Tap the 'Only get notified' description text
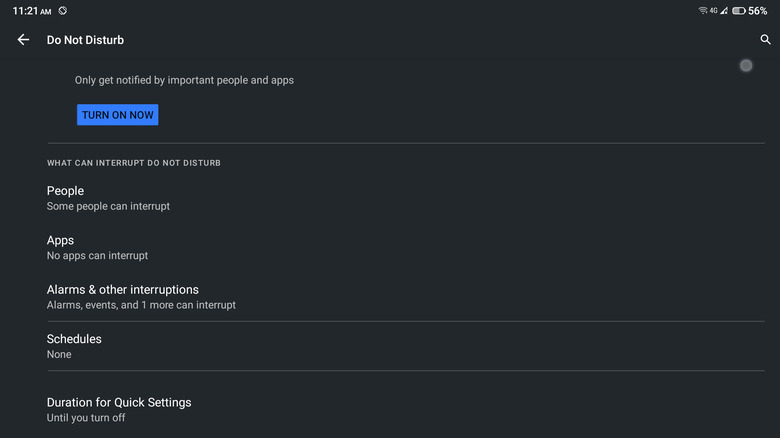This screenshot has height=438, width=780. coord(184,80)
